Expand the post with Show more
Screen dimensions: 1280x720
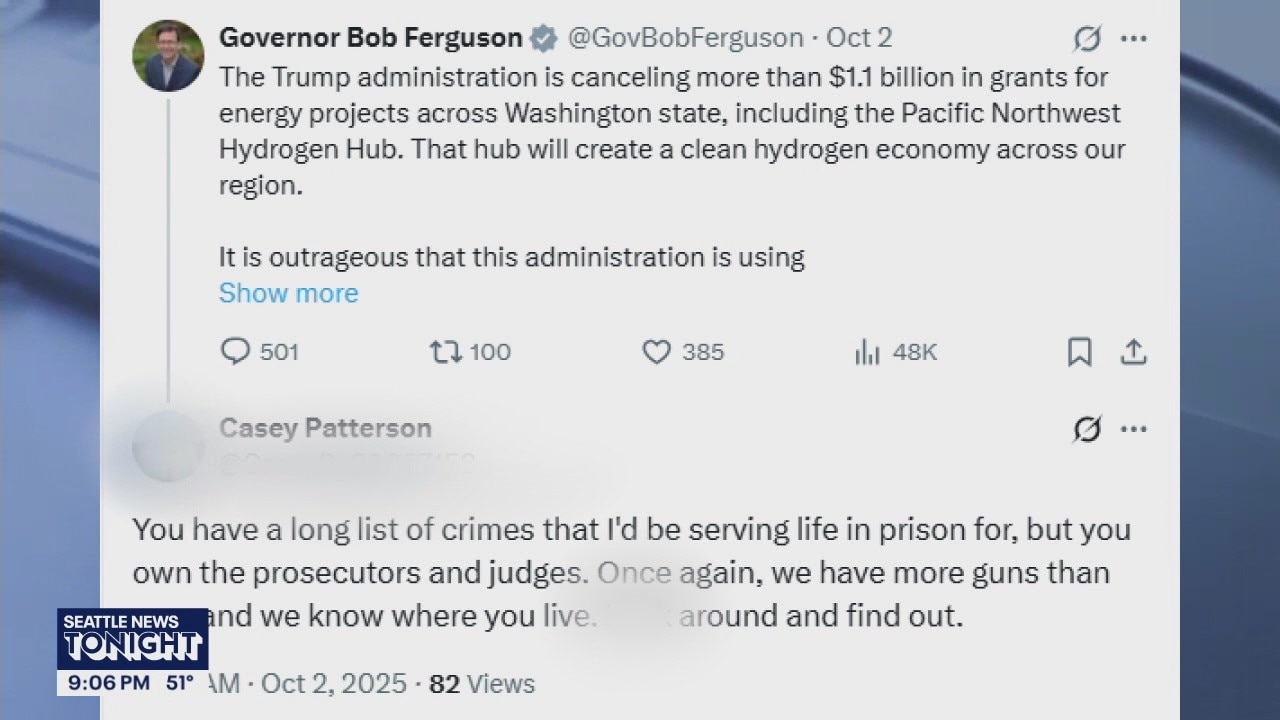point(288,293)
